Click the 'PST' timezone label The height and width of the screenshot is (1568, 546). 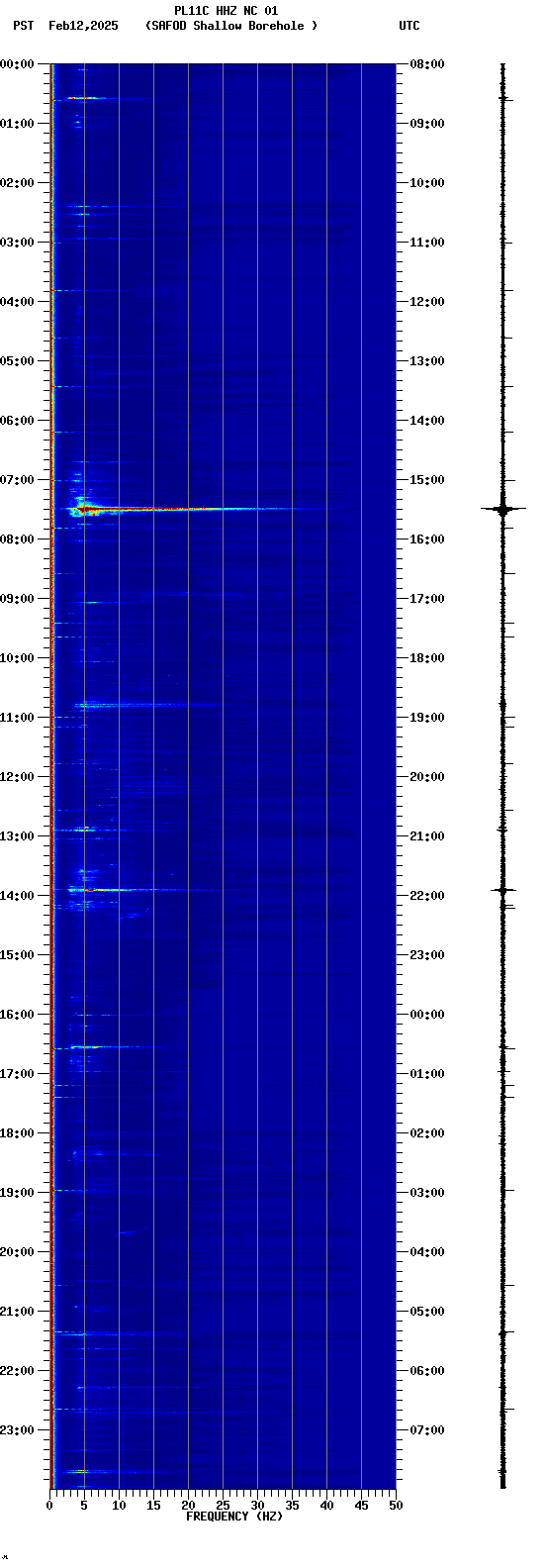(24, 26)
